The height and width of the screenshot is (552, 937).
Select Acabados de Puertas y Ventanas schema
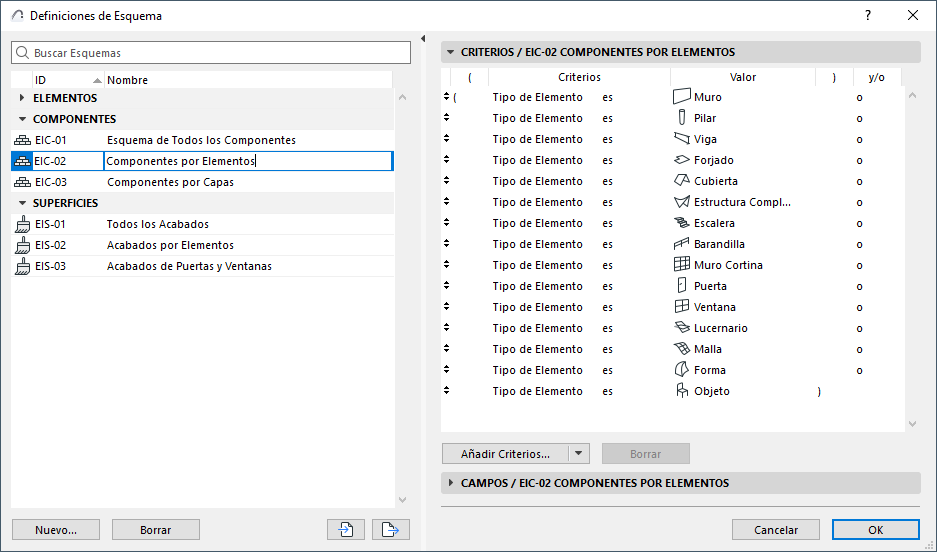pyautogui.click(x=189, y=266)
